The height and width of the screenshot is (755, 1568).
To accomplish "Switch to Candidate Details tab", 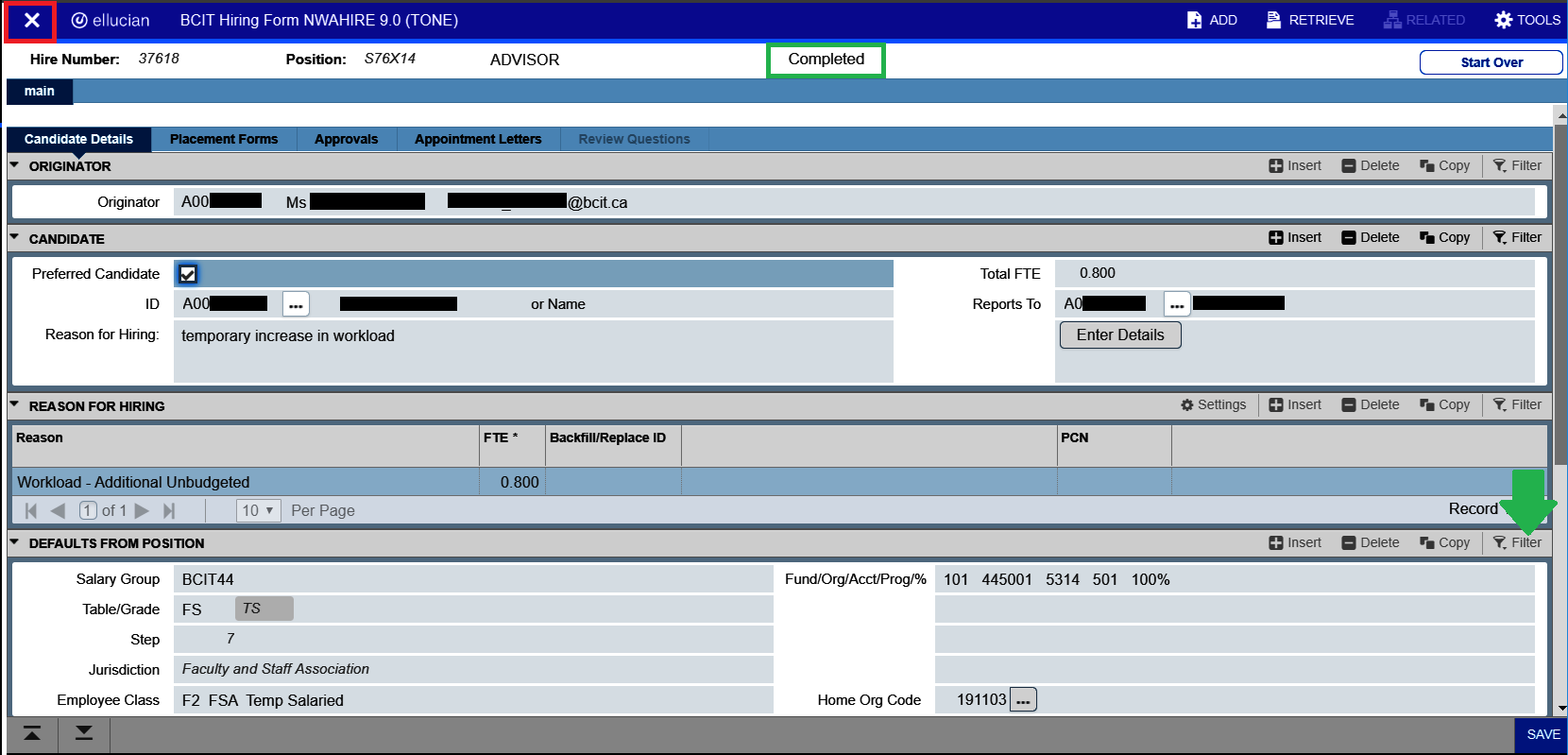I will pos(78,139).
